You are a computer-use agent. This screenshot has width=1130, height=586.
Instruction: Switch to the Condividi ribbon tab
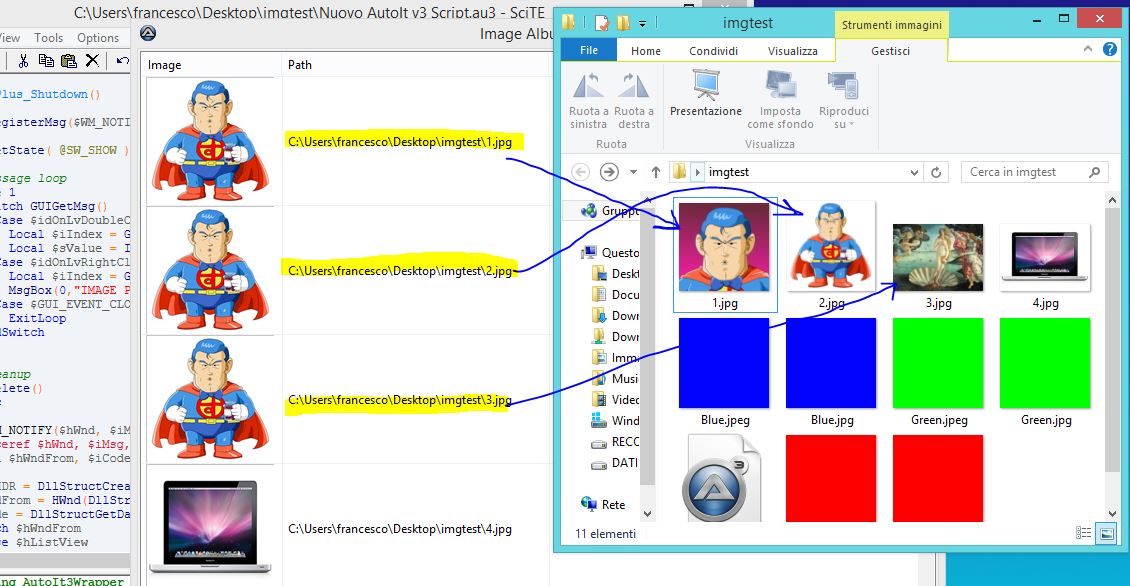[x=713, y=51]
